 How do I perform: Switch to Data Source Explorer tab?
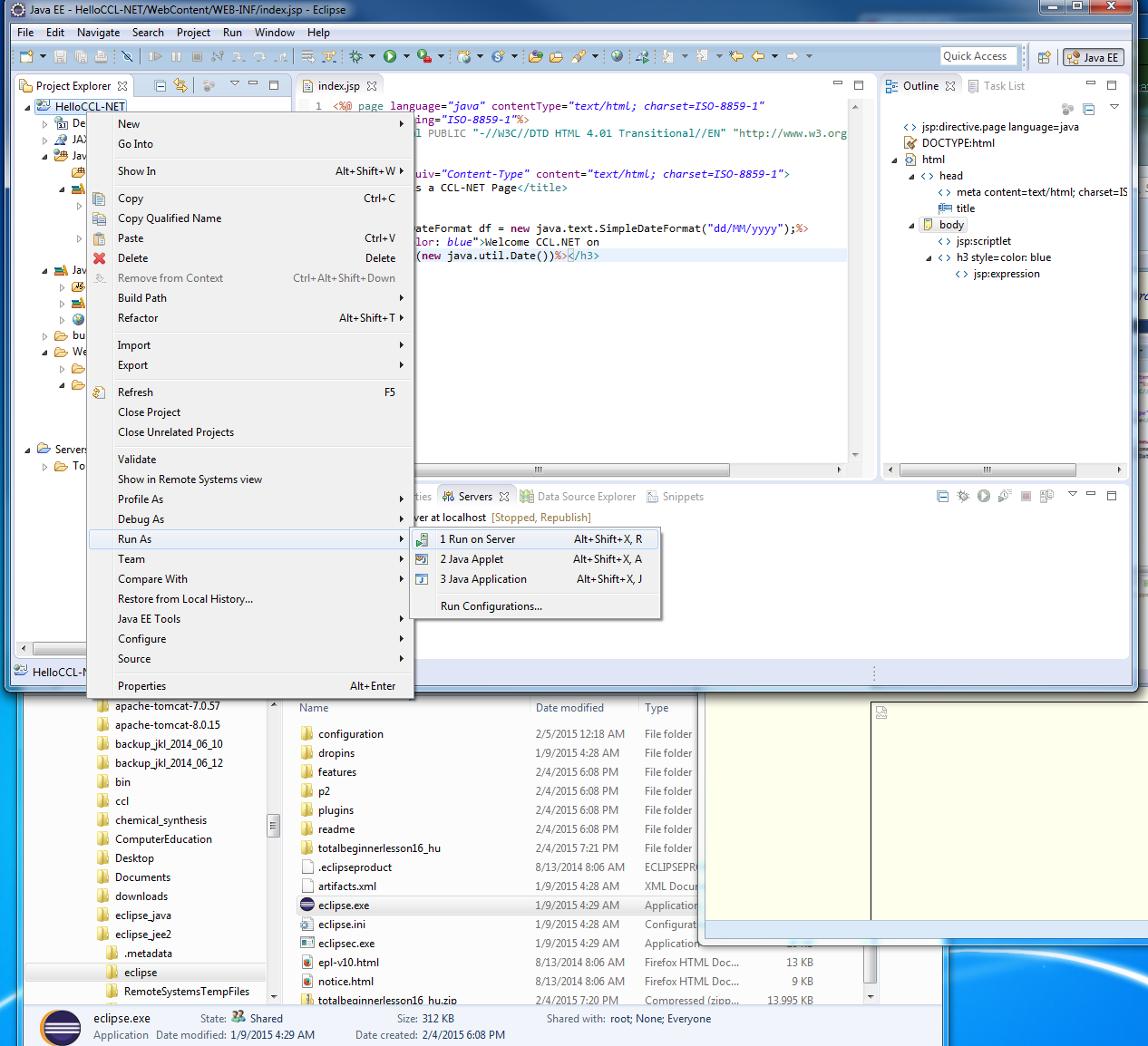pos(586,497)
